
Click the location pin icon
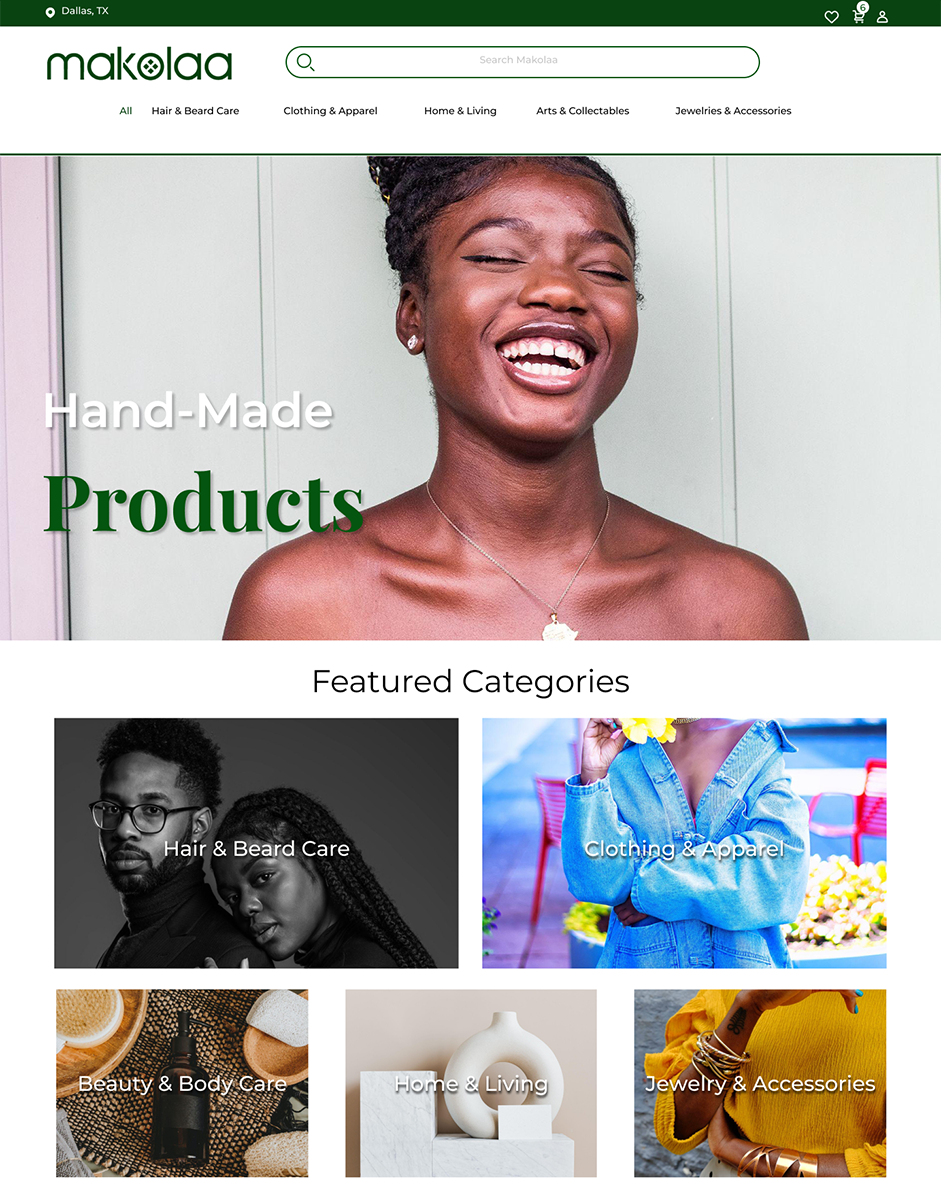[x=50, y=12]
